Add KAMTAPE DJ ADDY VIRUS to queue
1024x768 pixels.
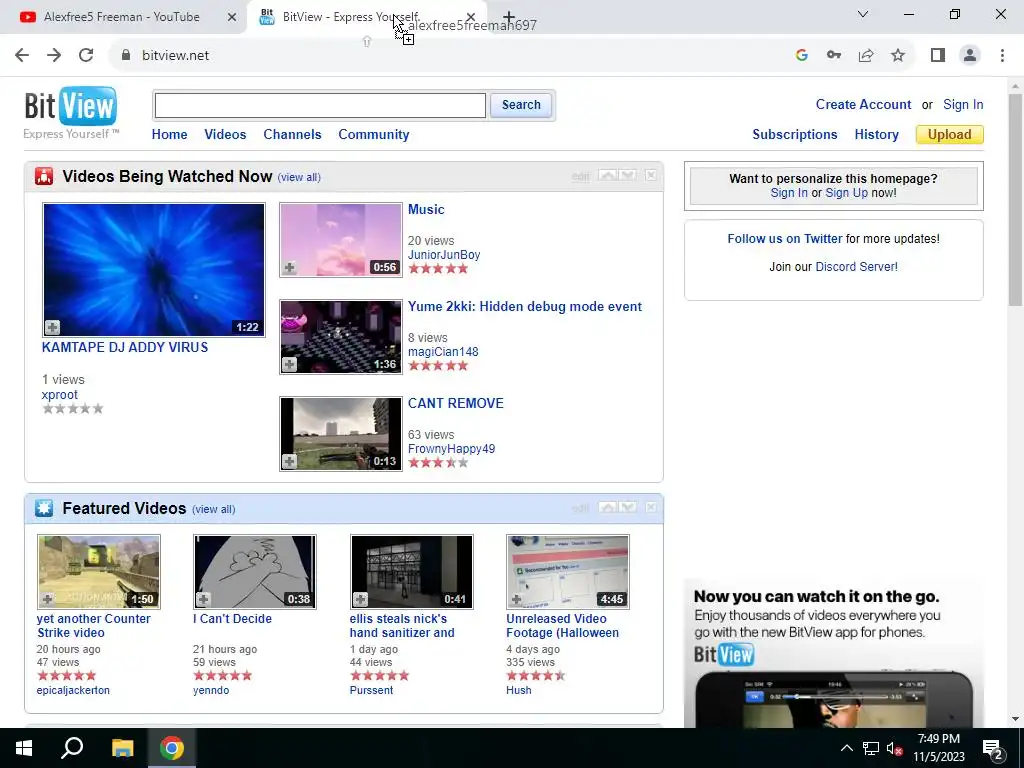pos(52,327)
